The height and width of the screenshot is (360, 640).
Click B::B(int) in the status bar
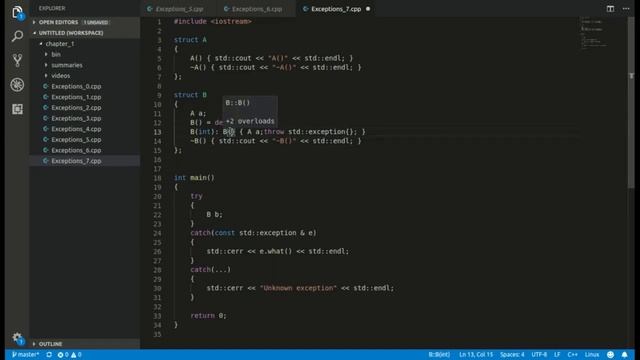[439, 355]
